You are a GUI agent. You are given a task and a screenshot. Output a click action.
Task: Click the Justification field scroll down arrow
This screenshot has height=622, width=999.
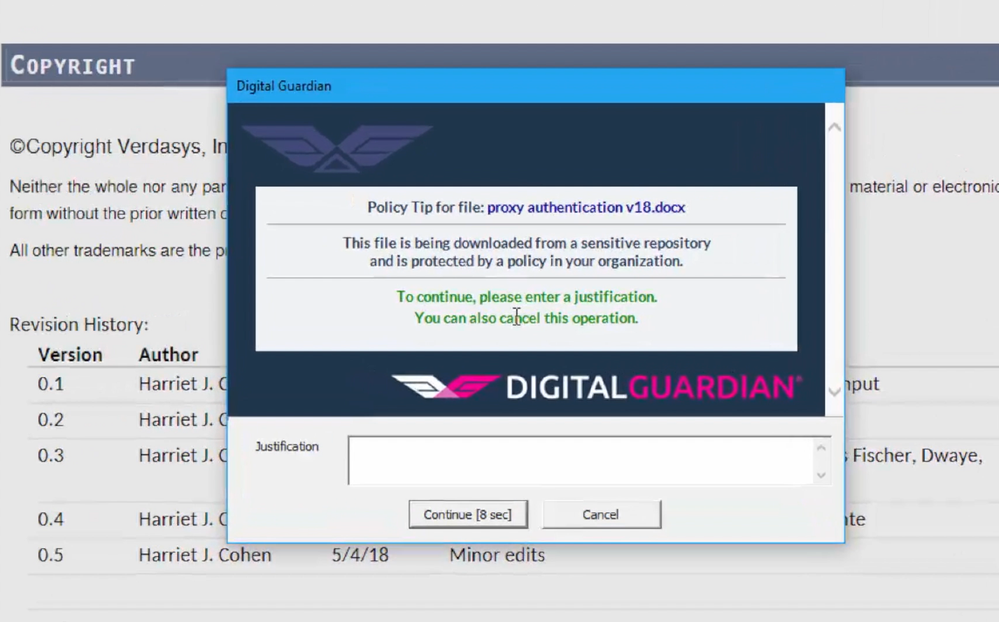coord(821,475)
